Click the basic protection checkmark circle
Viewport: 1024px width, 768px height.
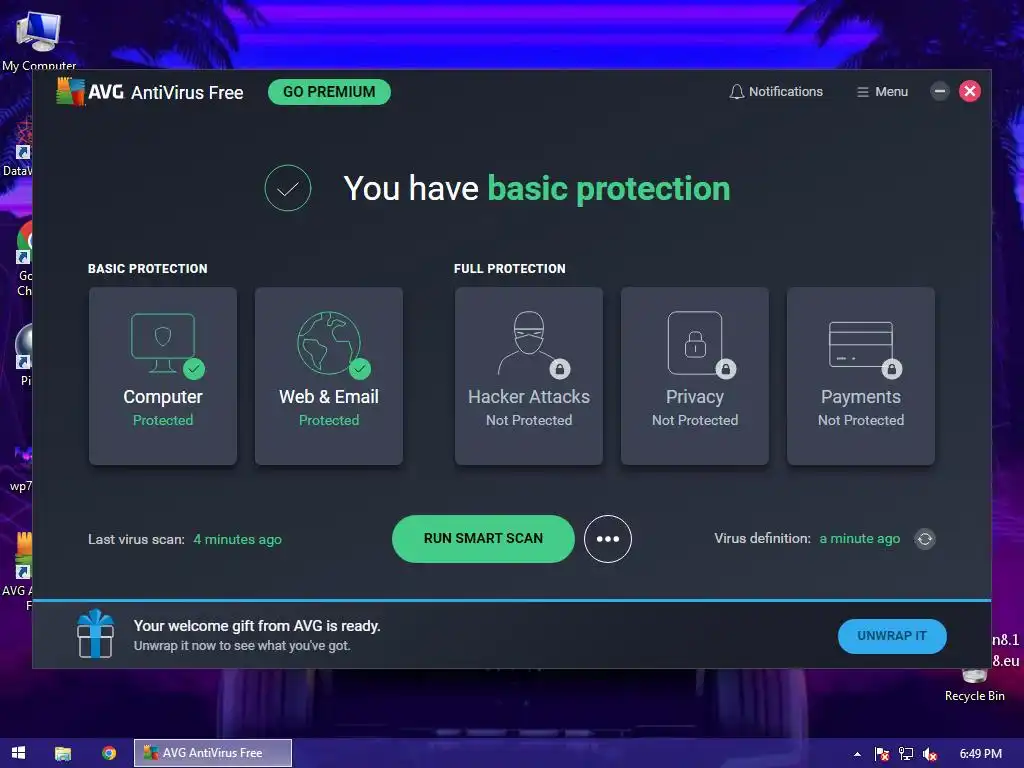[287, 188]
